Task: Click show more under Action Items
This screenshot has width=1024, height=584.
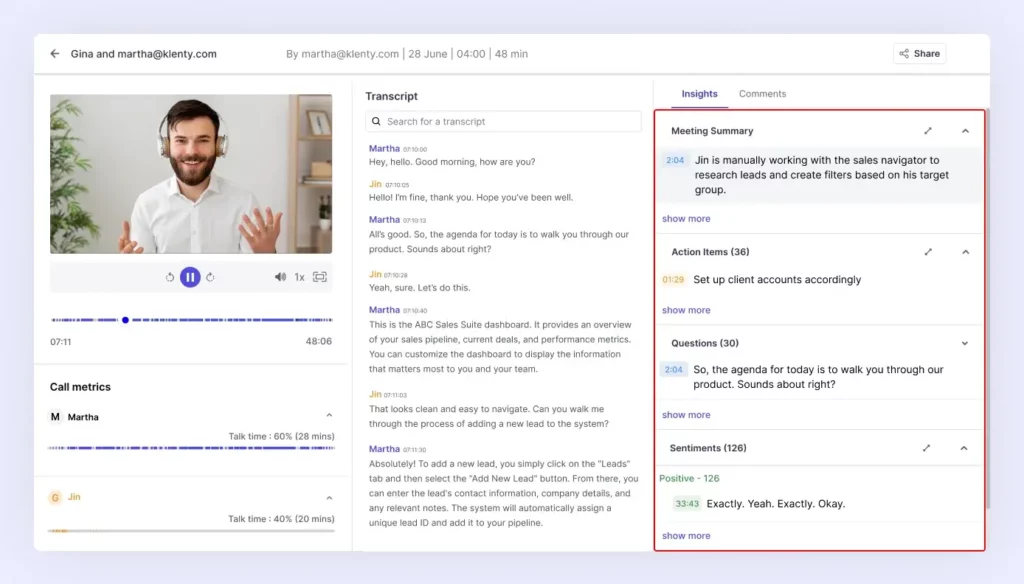Action: 686,310
